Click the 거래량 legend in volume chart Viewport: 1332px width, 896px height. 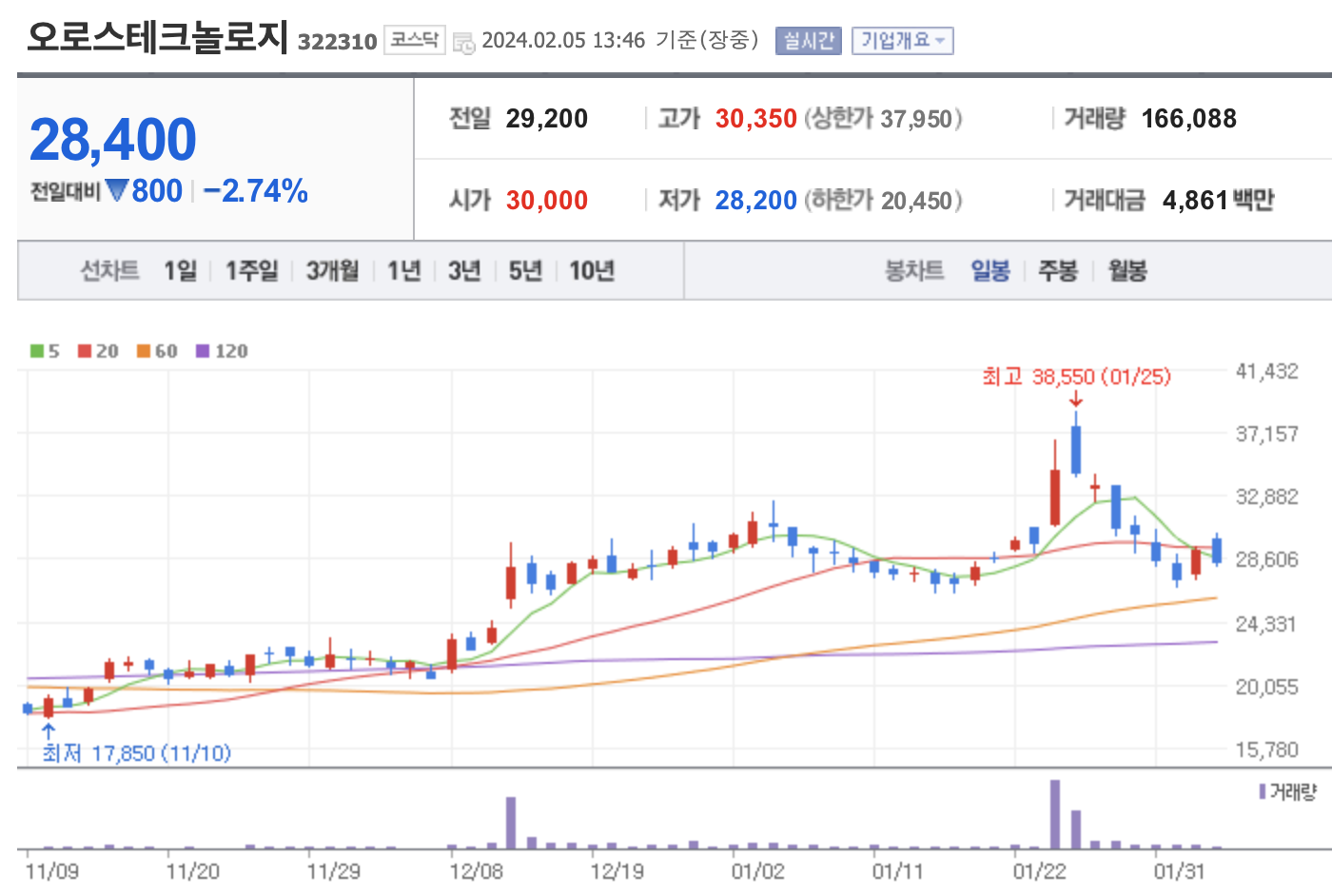1288,791
